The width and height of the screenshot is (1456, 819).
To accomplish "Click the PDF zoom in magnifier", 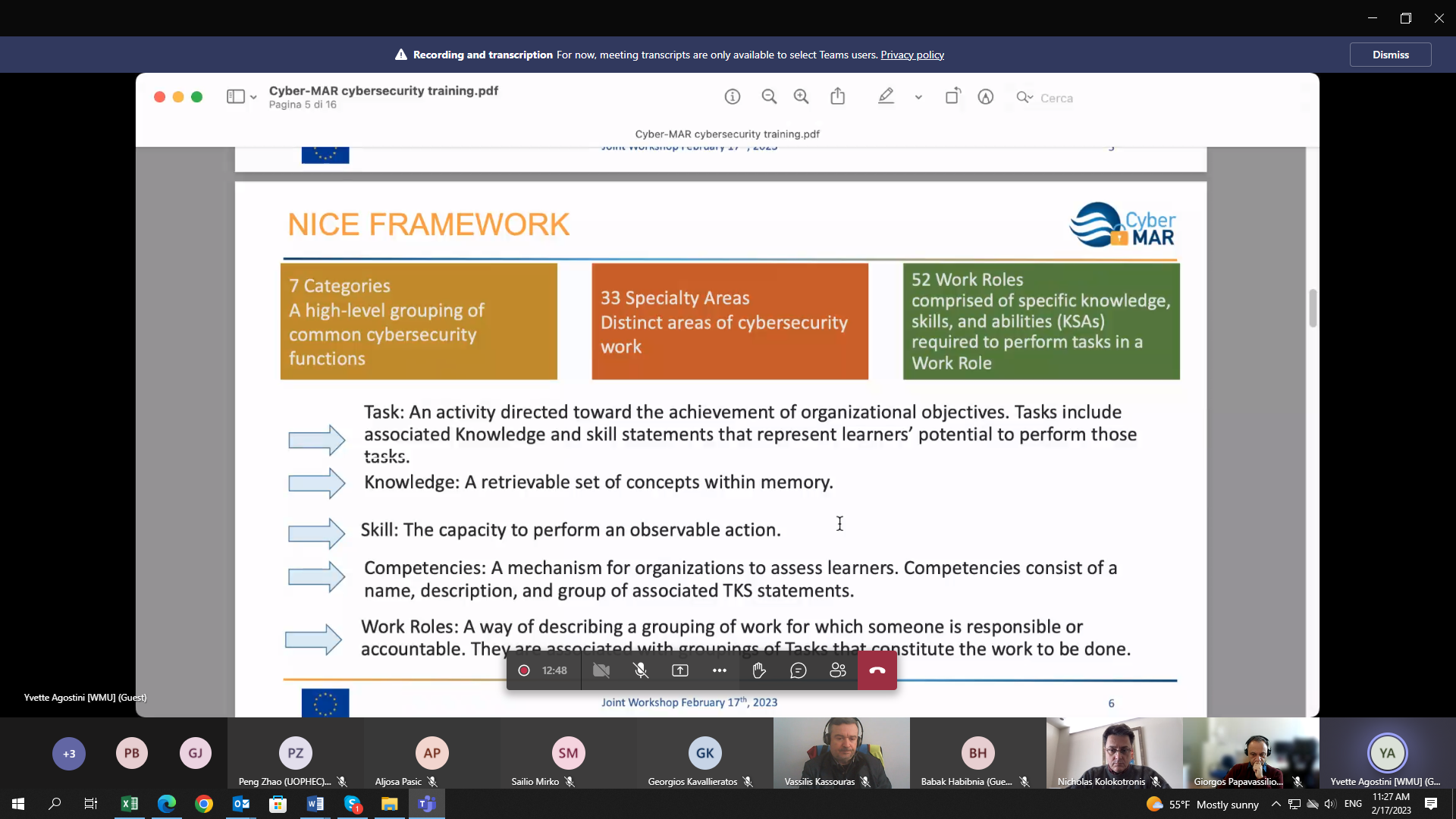I will 801,96.
